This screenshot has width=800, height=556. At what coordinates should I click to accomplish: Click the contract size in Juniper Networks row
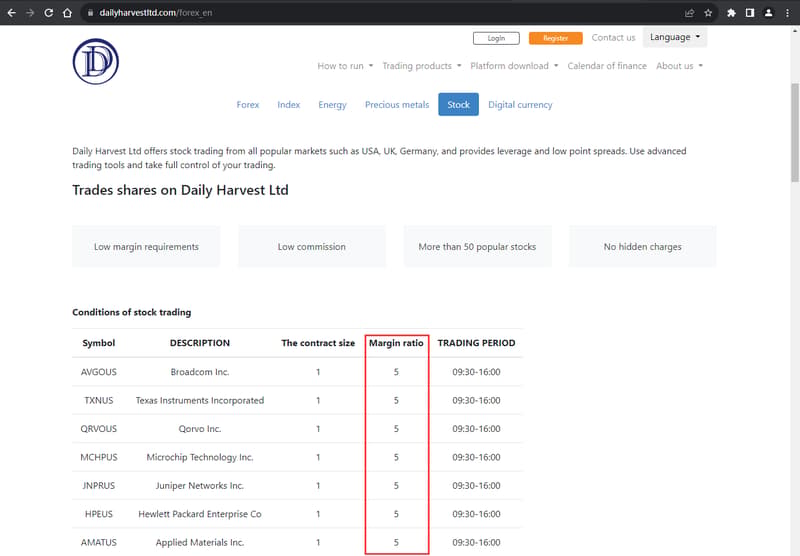[318, 486]
